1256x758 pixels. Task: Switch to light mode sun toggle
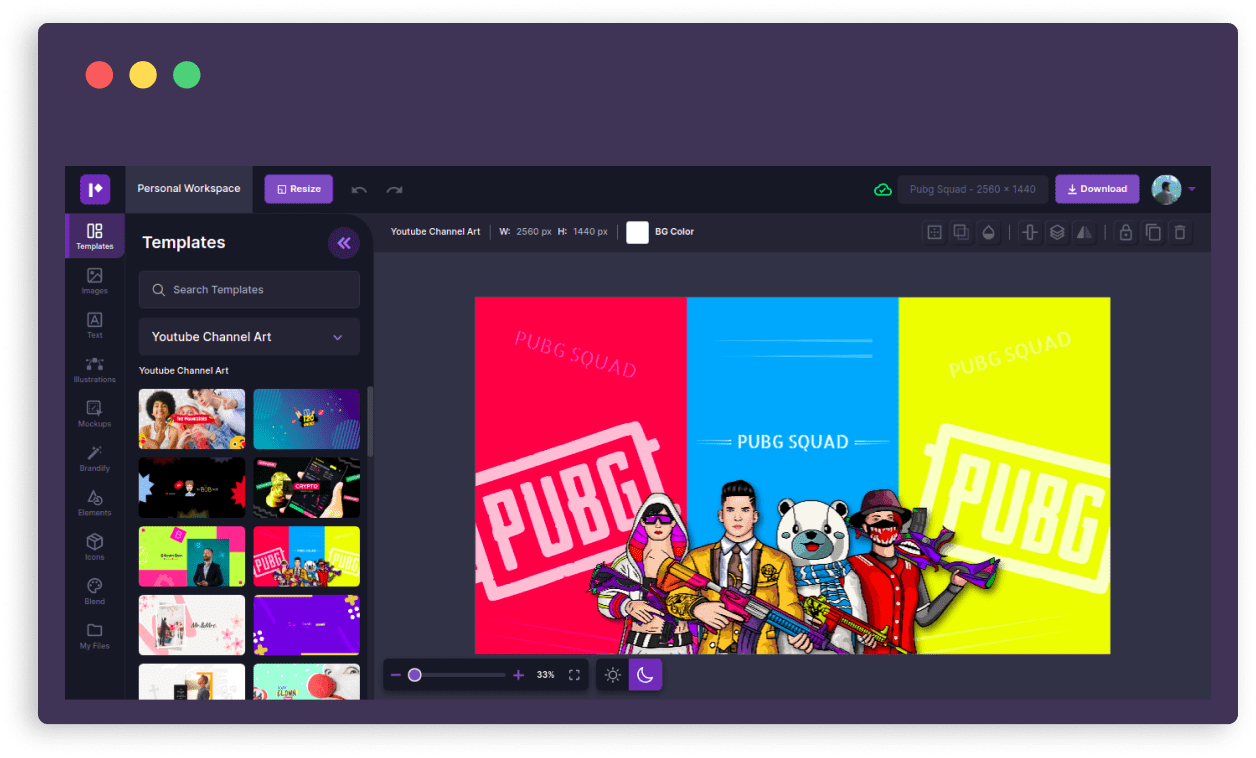(613, 675)
